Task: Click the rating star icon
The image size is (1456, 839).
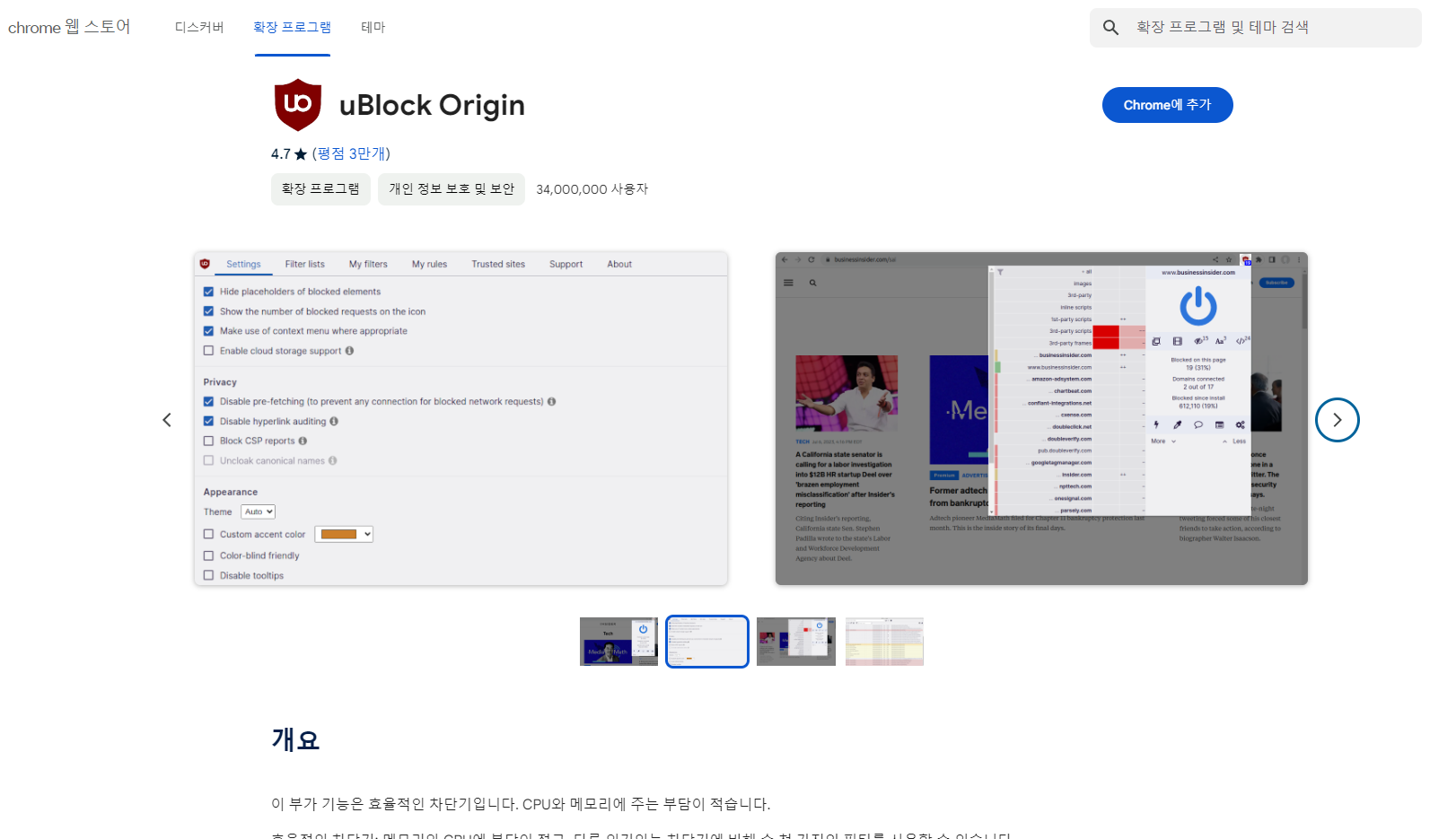Action: pos(301,154)
